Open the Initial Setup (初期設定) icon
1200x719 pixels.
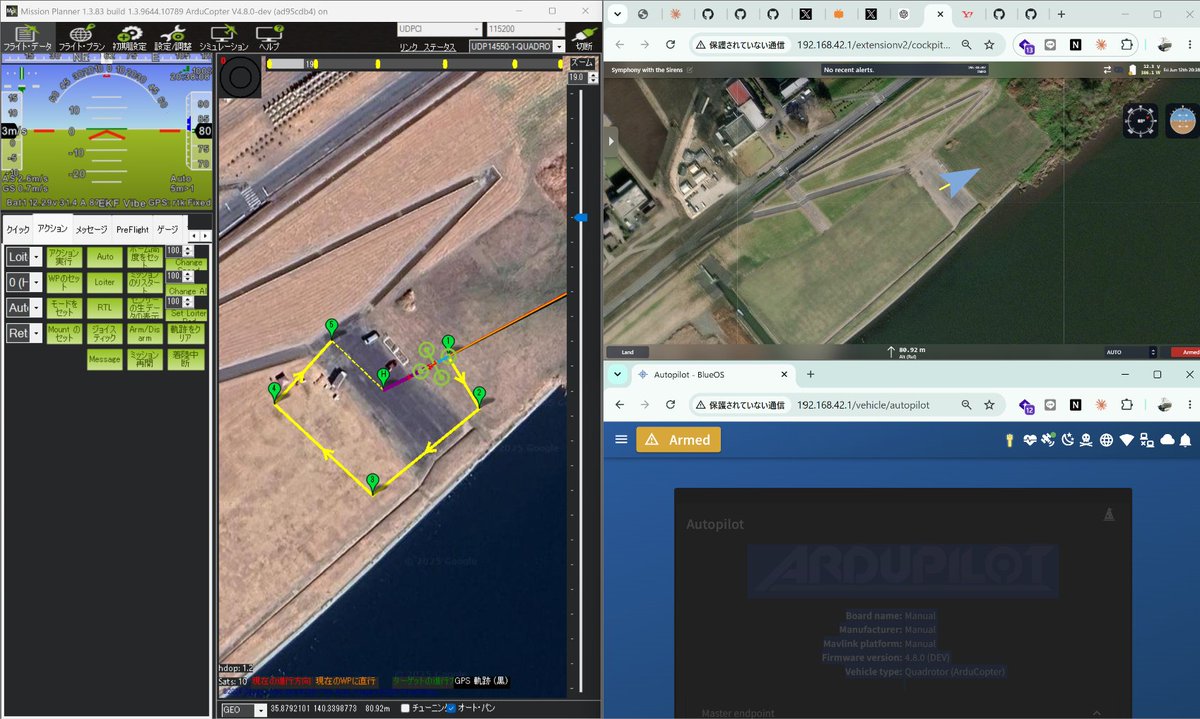coord(129,37)
